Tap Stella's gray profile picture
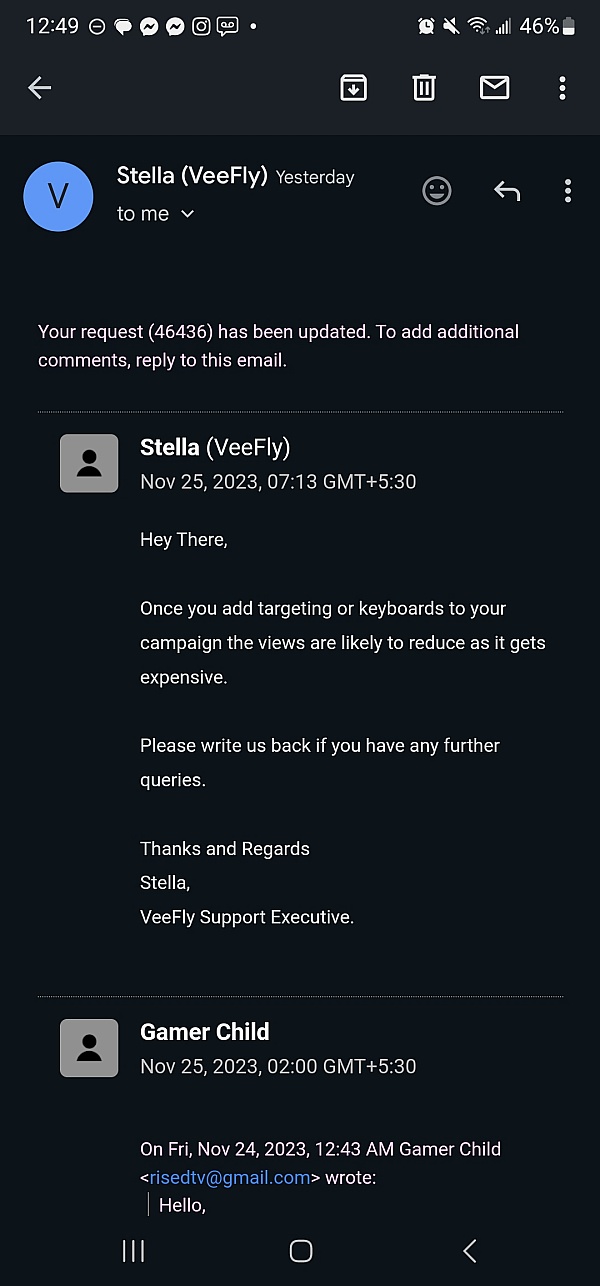Viewport: 600px width, 1286px height. (x=89, y=463)
